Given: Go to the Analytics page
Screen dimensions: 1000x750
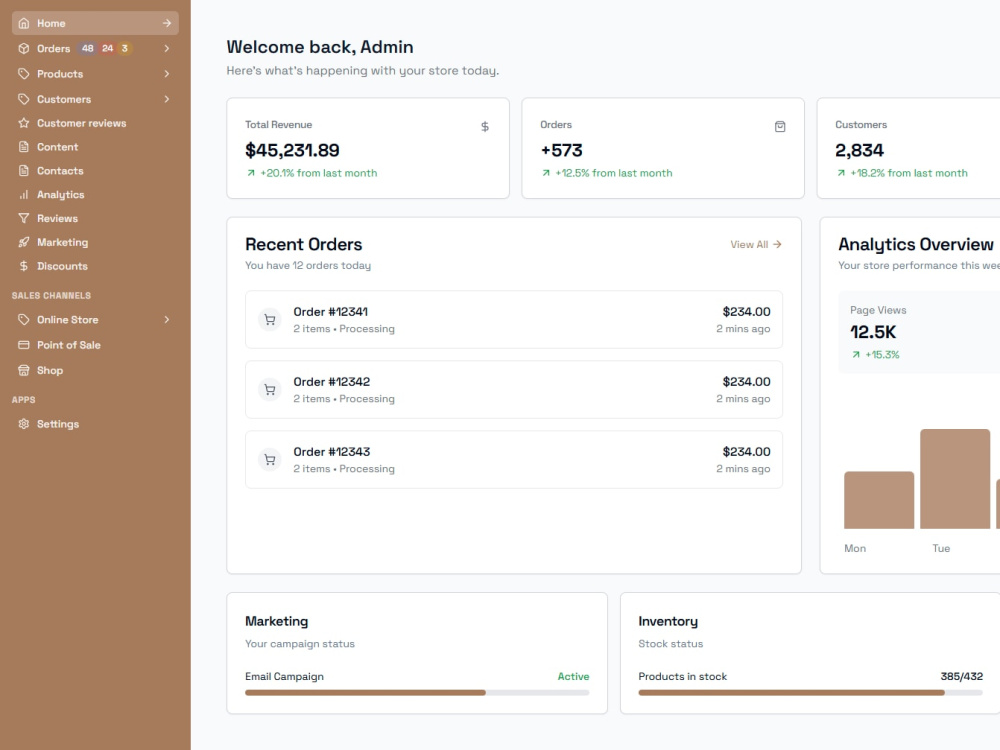Looking at the screenshot, I should 95,195.
